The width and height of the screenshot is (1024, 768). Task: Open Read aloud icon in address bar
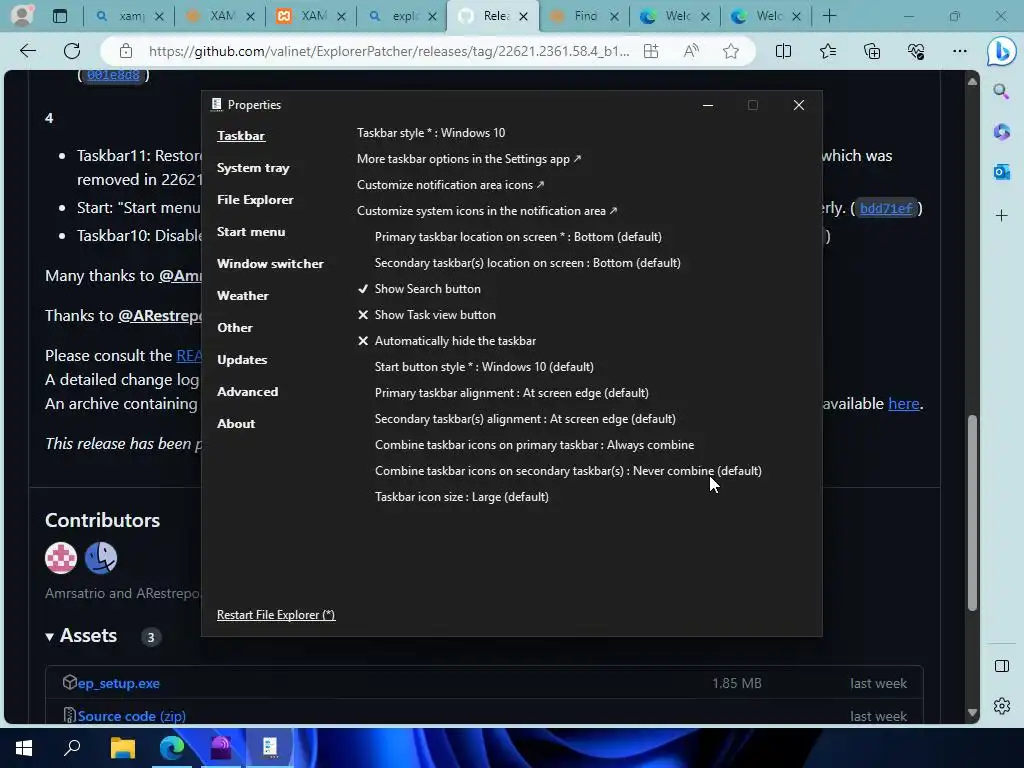691,51
